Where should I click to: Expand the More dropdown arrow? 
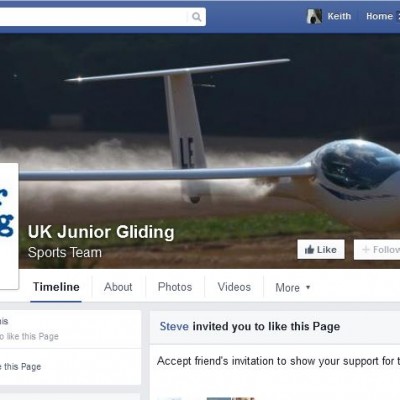[x=308, y=287]
